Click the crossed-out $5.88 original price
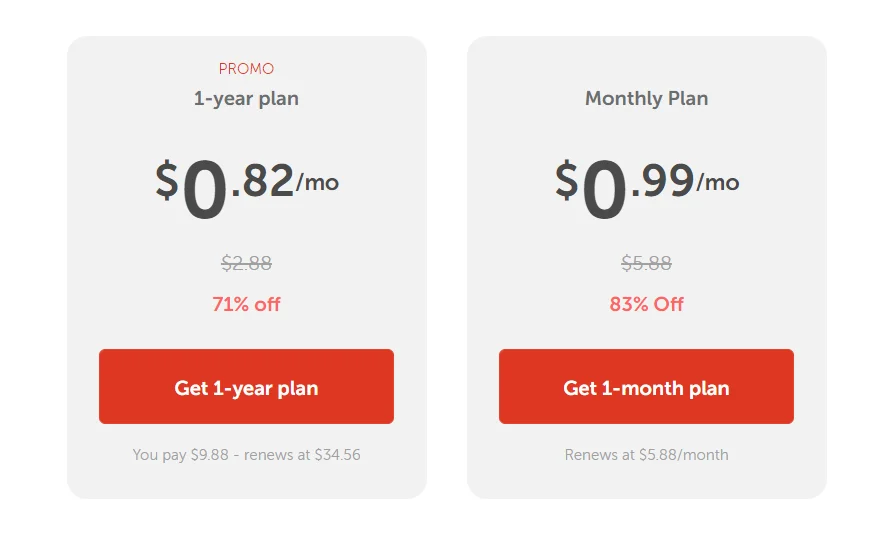Viewport: 892px width, 533px height. (x=646, y=264)
